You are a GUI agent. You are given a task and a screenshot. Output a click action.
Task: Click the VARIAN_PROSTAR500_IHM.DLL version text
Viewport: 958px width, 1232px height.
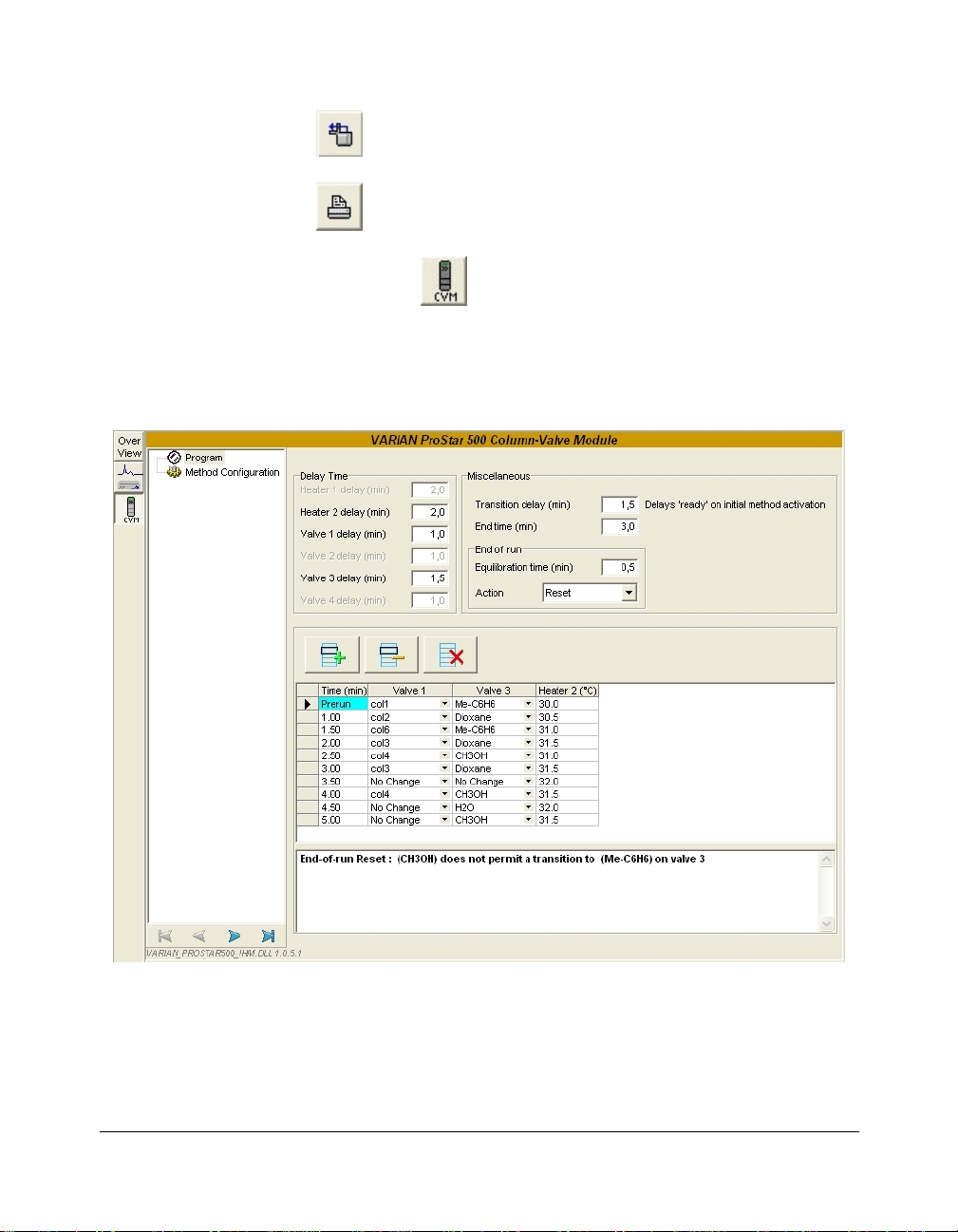tap(224, 953)
